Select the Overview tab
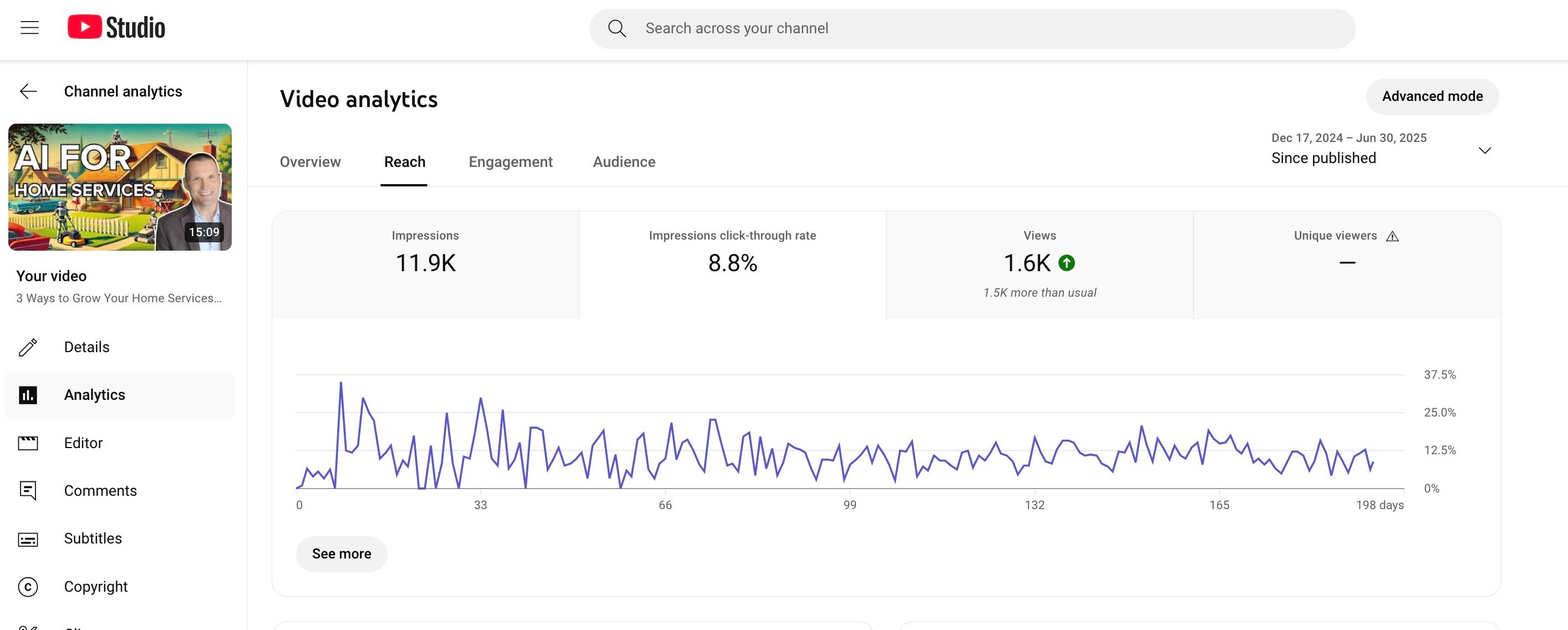The image size is (1568, 630). point(310,162)
